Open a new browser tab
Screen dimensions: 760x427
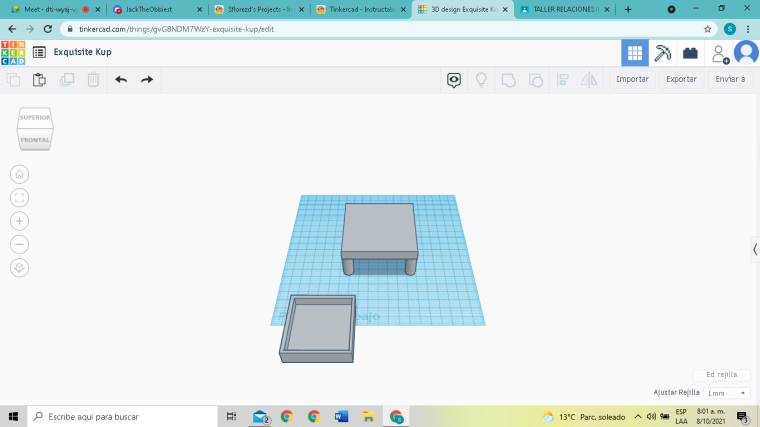tap(628, 9)
